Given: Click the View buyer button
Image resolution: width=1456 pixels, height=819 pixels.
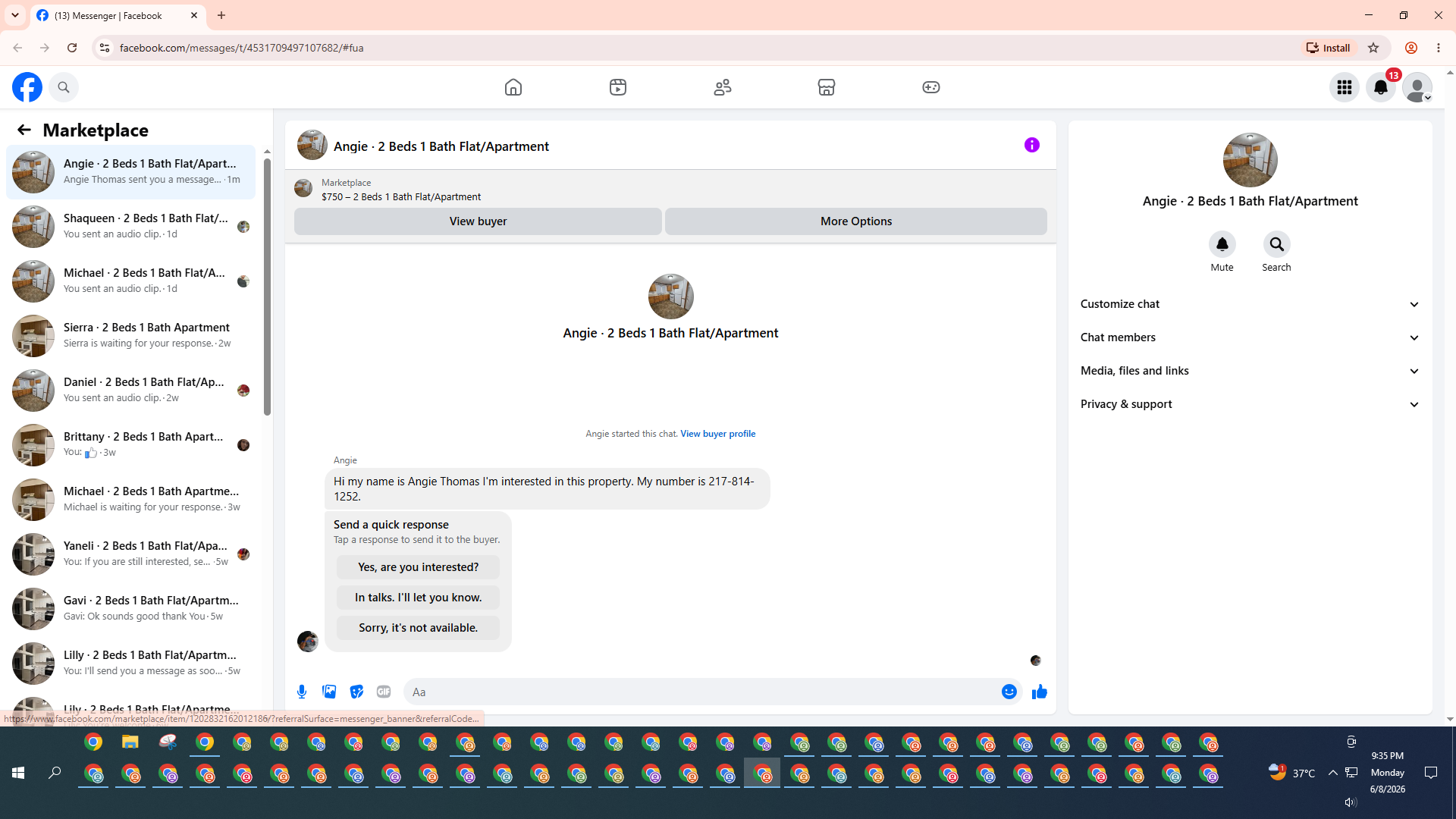Looking at the screenshot, I should point(478,221).
